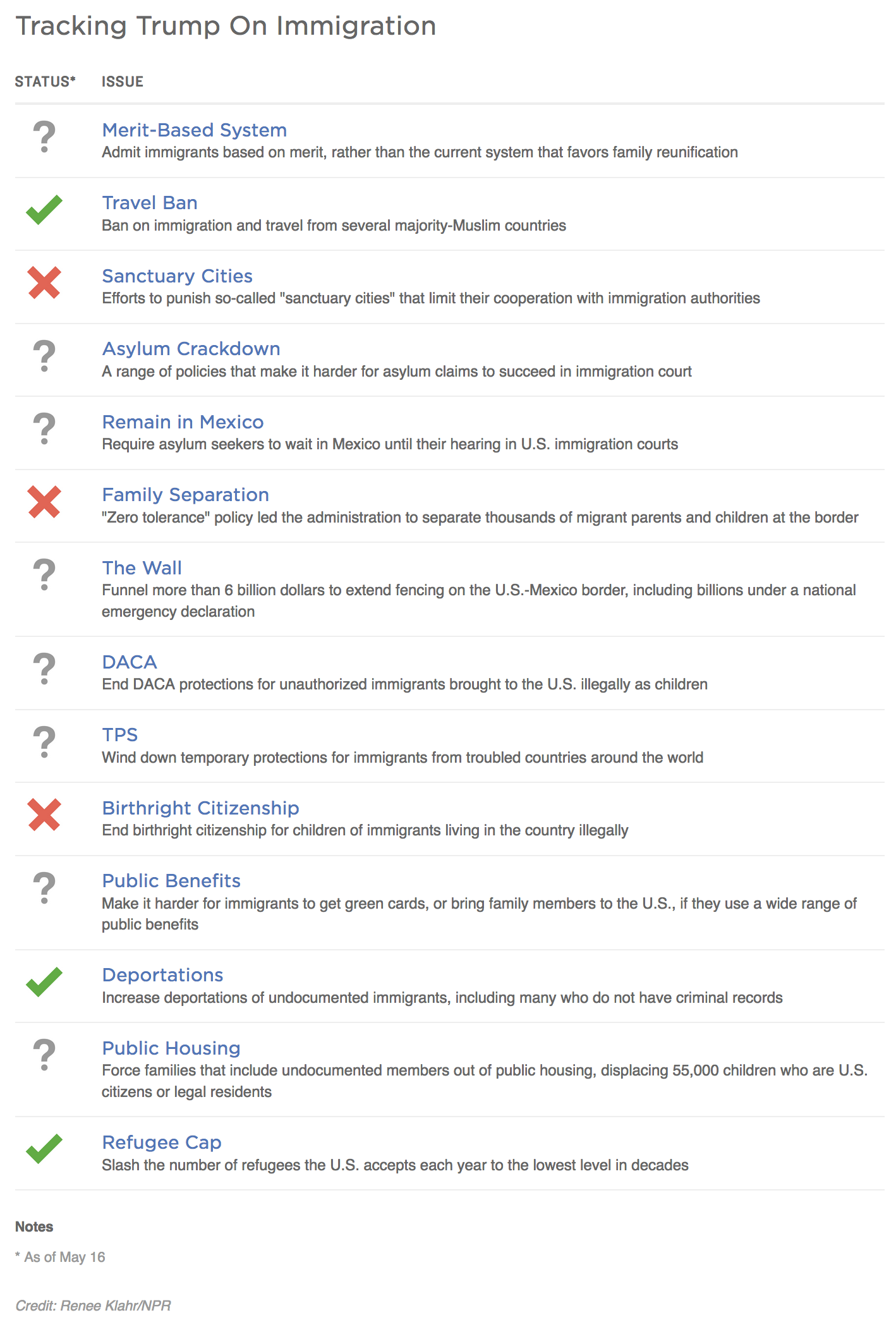The height and width of the screenshot is (1327, 896).
Task: Open the Travel Ban issue link
Action: [150, 203]
